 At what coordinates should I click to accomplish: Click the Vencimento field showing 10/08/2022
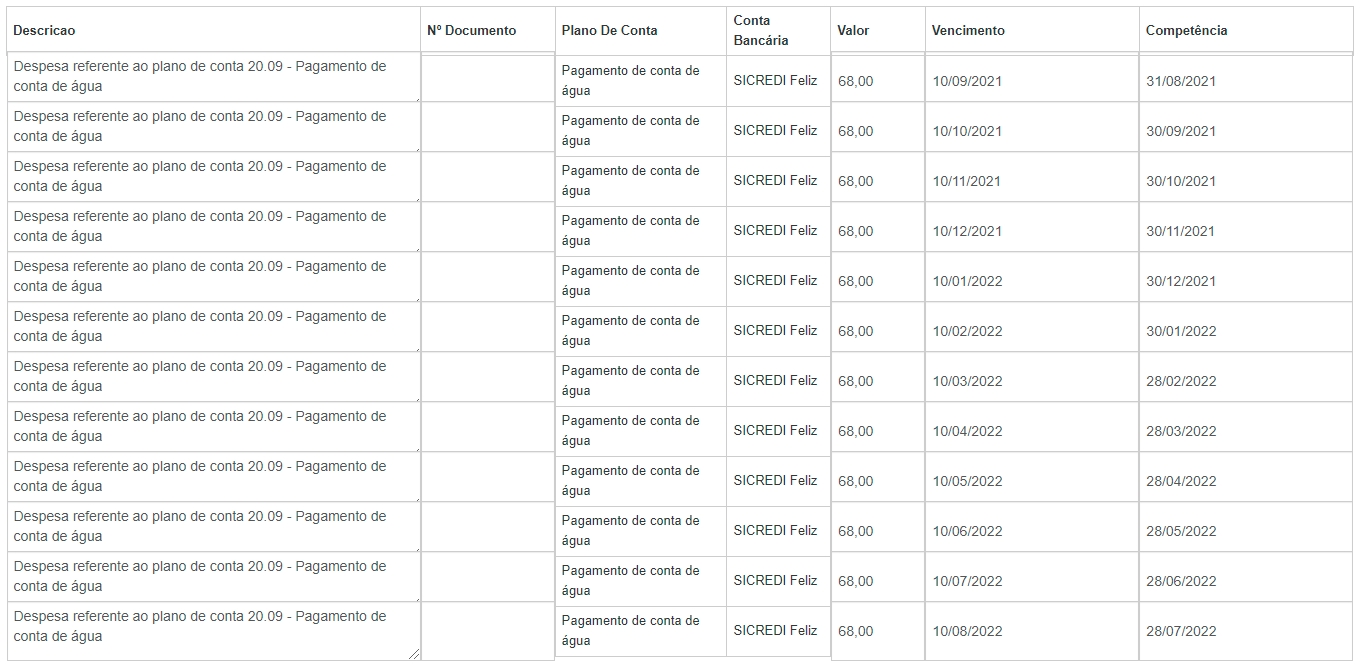tap(1030, 631)
